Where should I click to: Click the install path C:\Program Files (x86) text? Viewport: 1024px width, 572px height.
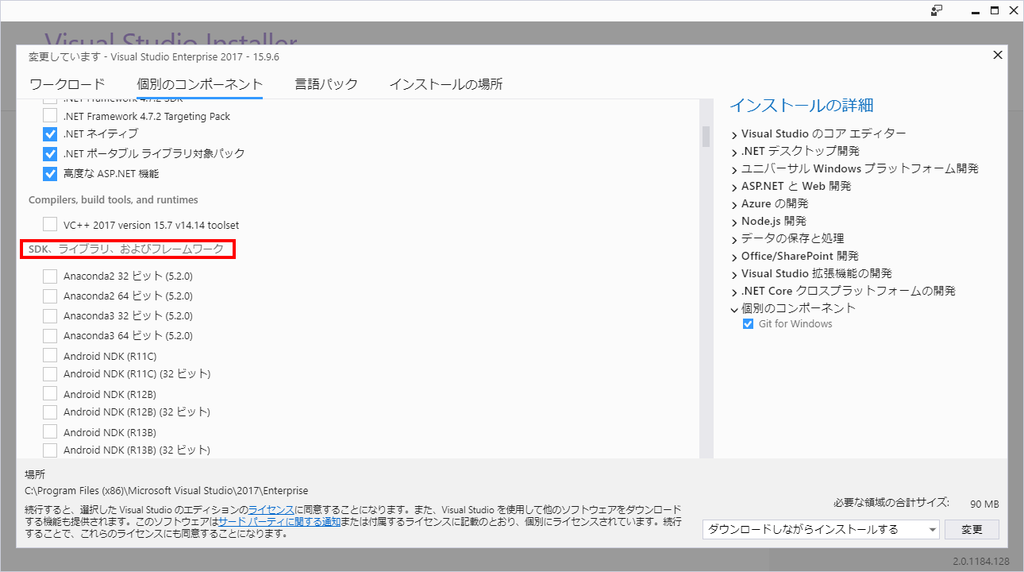pos(166,490)
